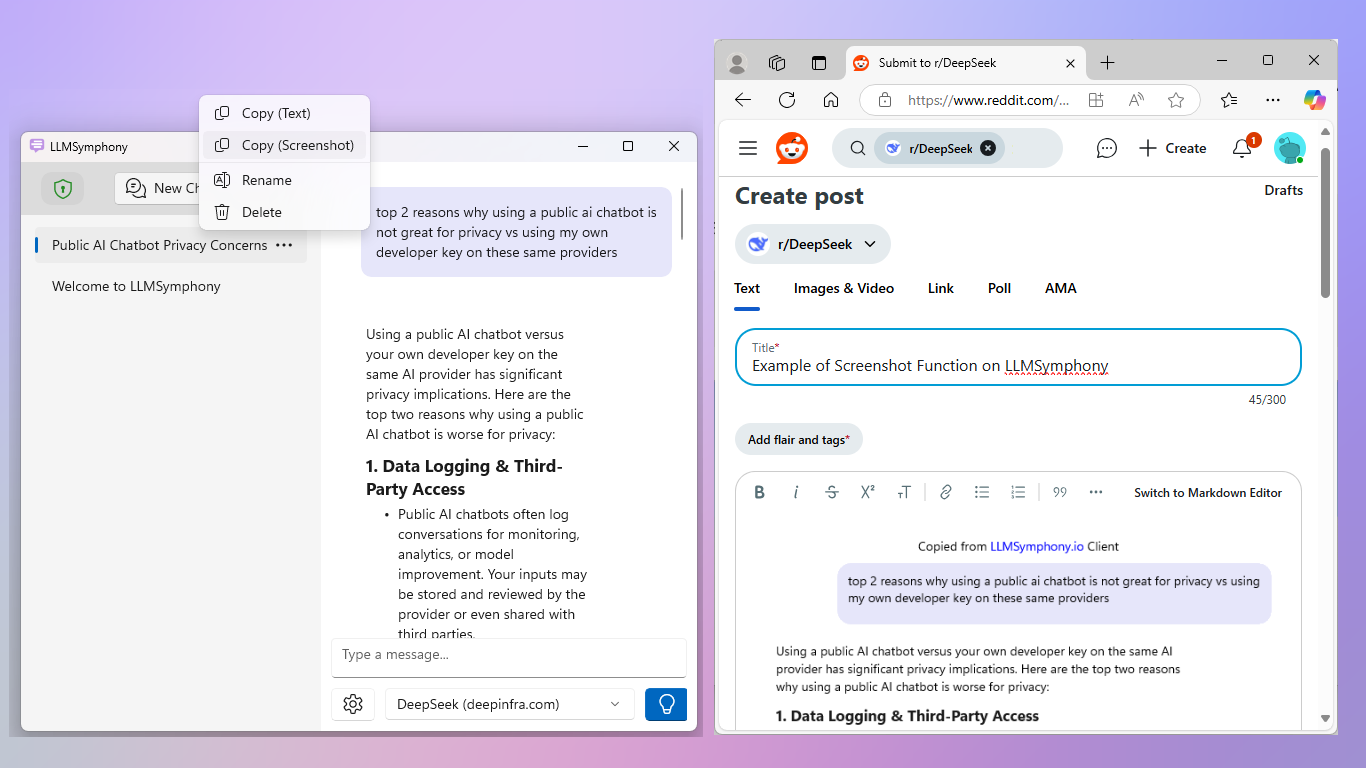Add page to favorites star
1366x768 pixels.
point(1176,100)
